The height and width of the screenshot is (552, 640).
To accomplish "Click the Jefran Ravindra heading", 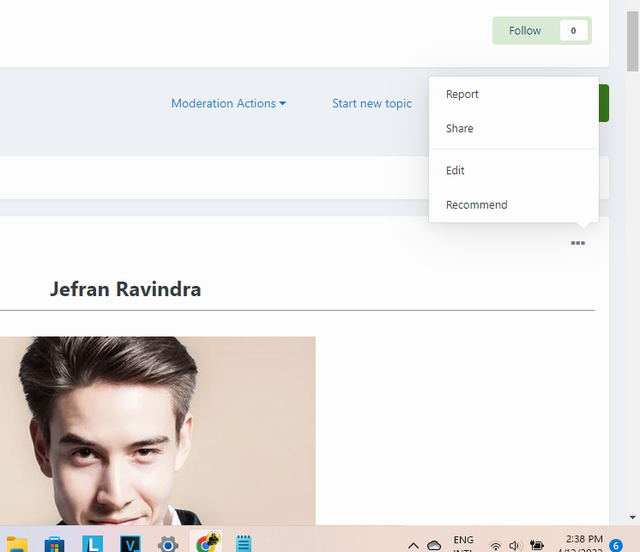I will (x=125, y=289).
